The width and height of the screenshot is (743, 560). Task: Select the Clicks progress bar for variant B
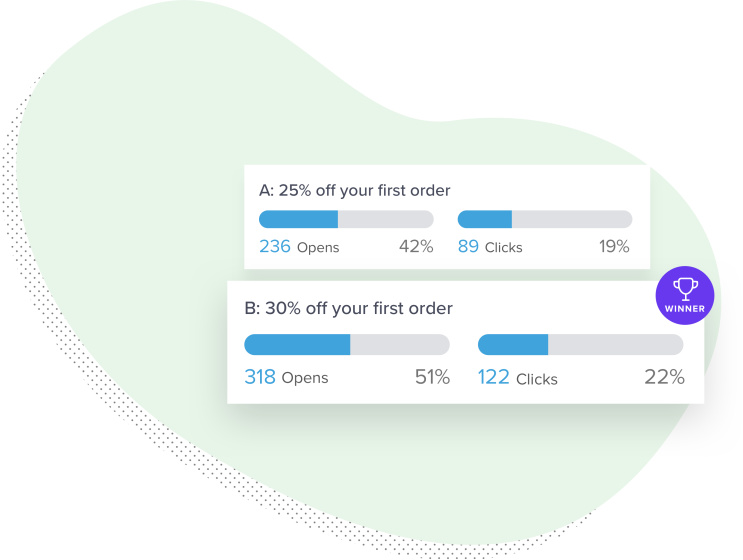click(580, 344)
